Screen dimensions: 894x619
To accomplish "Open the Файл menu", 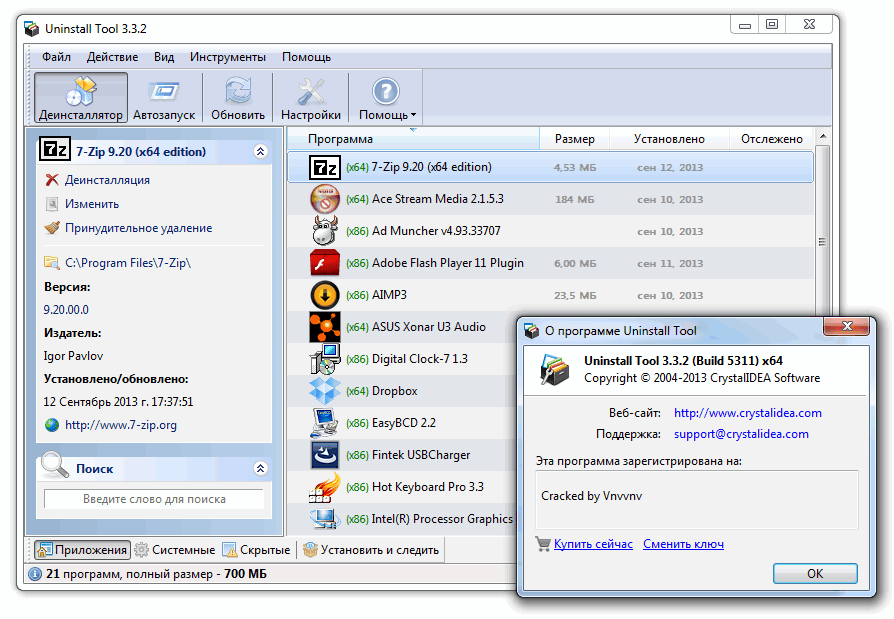I will (x=56, y=57).
